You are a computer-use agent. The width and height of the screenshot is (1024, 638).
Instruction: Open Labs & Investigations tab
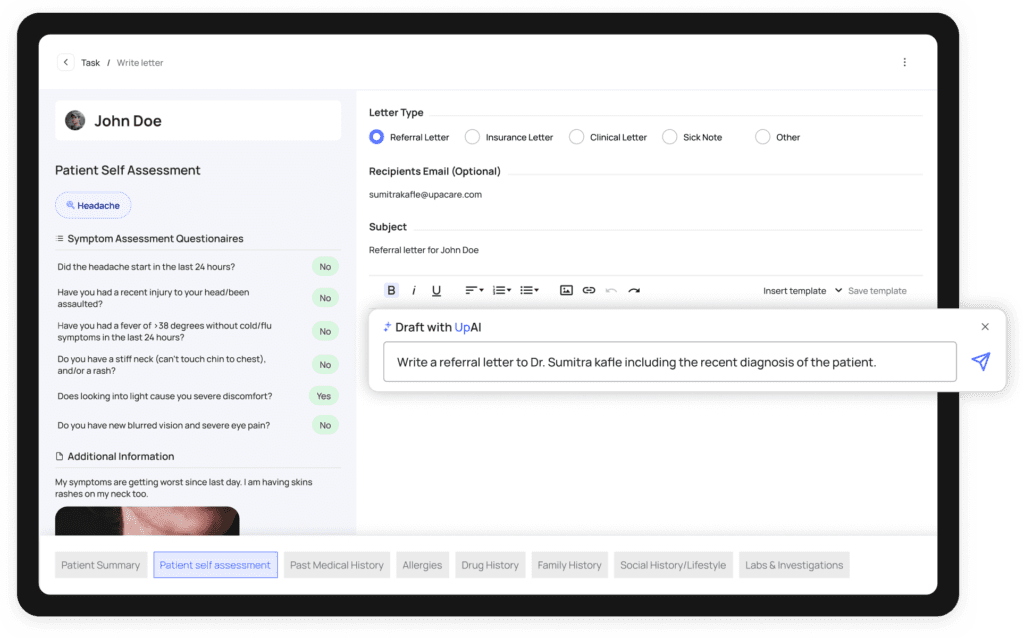pyautogui.click(x=794, y=566)
